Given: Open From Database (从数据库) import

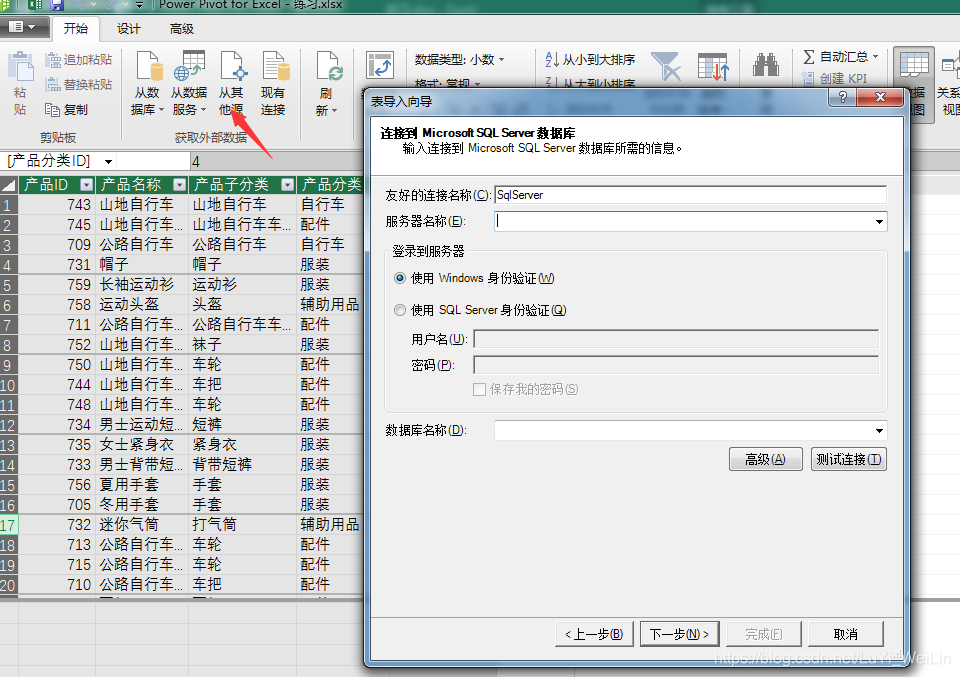Looking at the screenshot, I should 148,83.
